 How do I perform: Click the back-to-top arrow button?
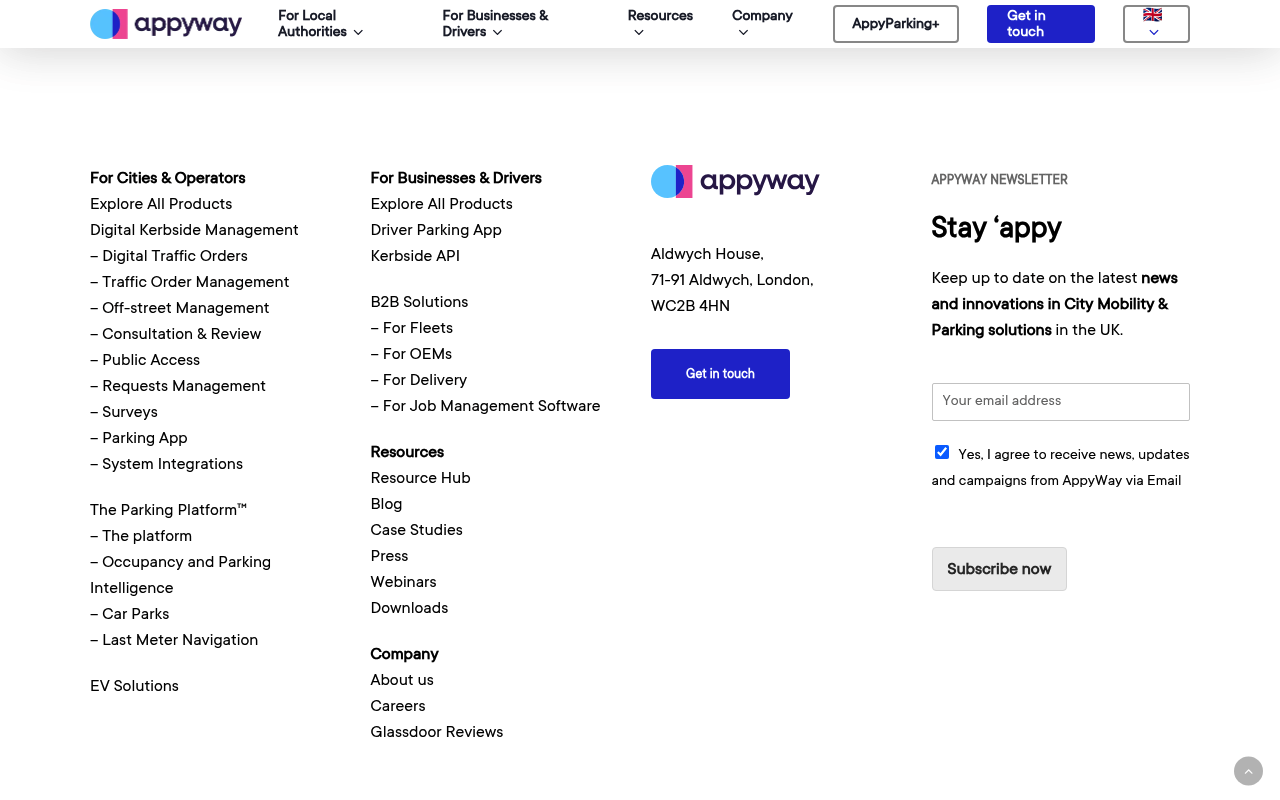pyautogui.click(x=1248, y=772)
